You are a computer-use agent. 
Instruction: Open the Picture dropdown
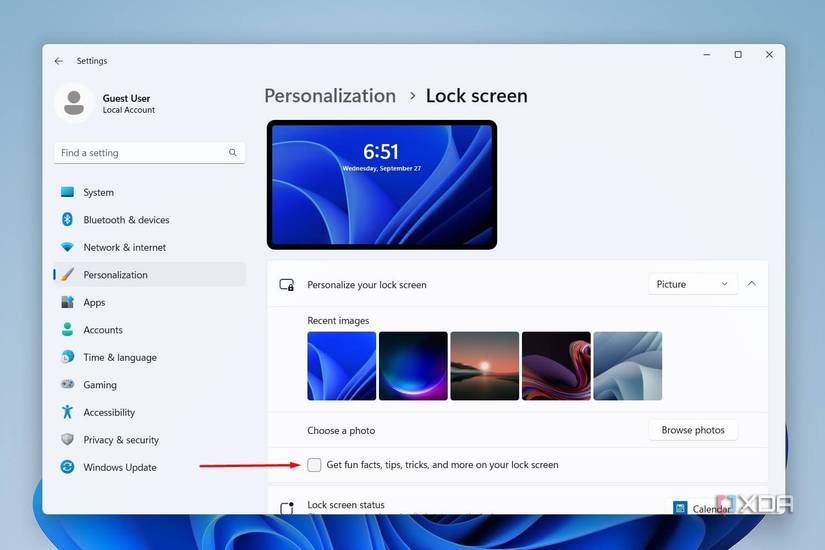pyautogui.click(x=692, y=284)
